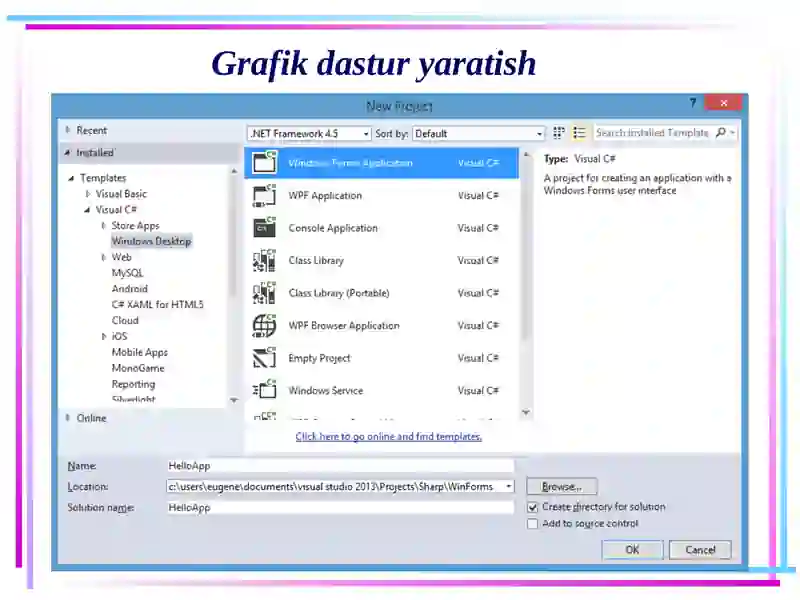
Task: Close the New Project dialog
Action: pyautogui.click(x=723, y=103)
